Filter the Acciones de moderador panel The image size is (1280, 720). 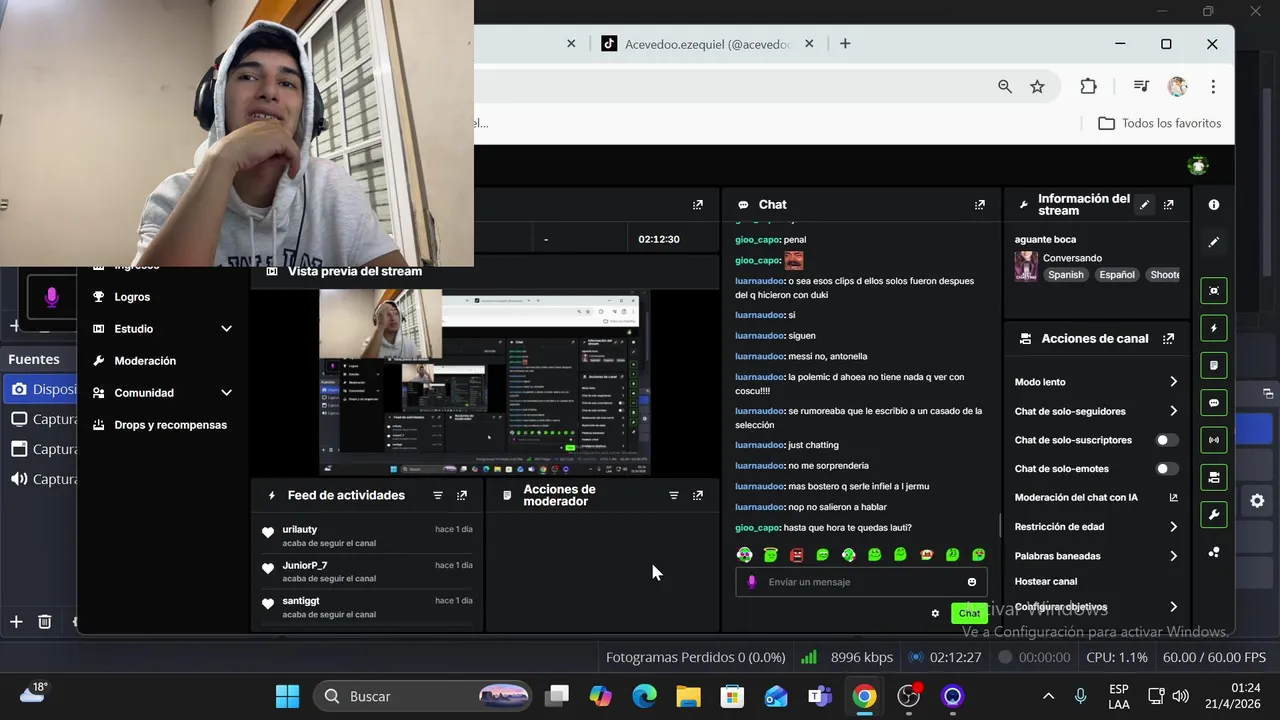click(674, 495)
